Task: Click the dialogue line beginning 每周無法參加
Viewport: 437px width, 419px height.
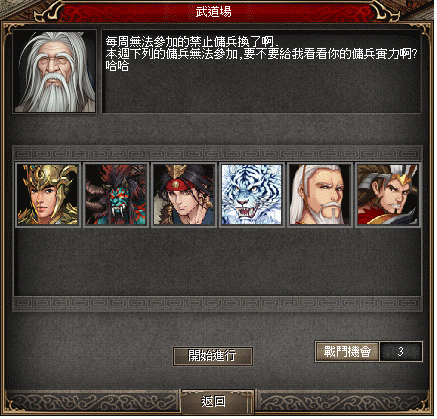Action: tap(192, 42)
